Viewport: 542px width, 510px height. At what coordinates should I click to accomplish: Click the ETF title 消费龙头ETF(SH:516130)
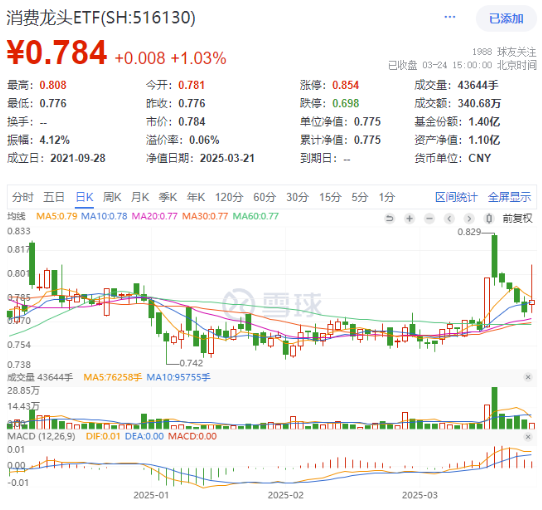coord(101,18)
